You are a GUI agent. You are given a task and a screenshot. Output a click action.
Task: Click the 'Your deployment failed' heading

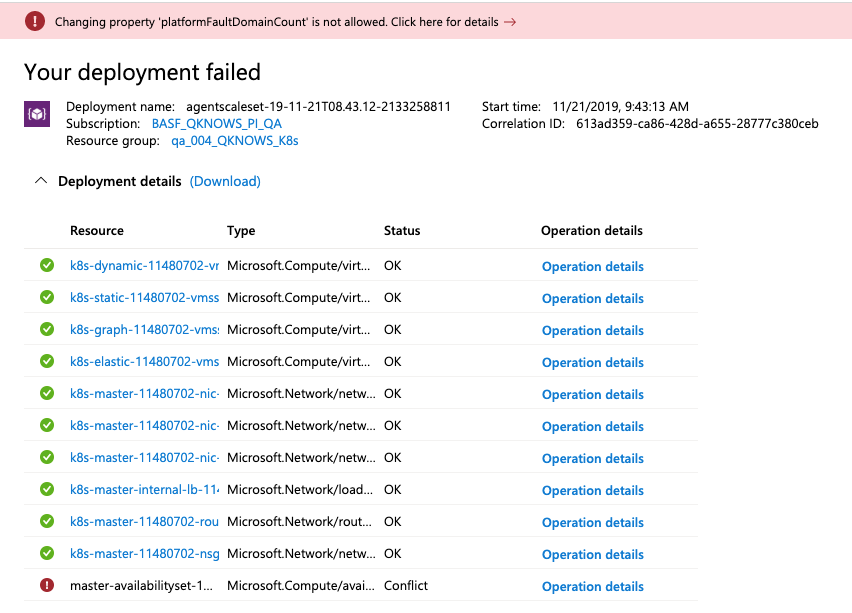pos(142,72)
